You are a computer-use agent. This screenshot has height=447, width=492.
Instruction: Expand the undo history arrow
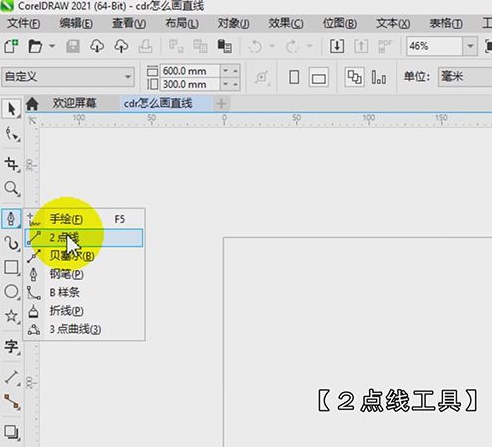272,46
